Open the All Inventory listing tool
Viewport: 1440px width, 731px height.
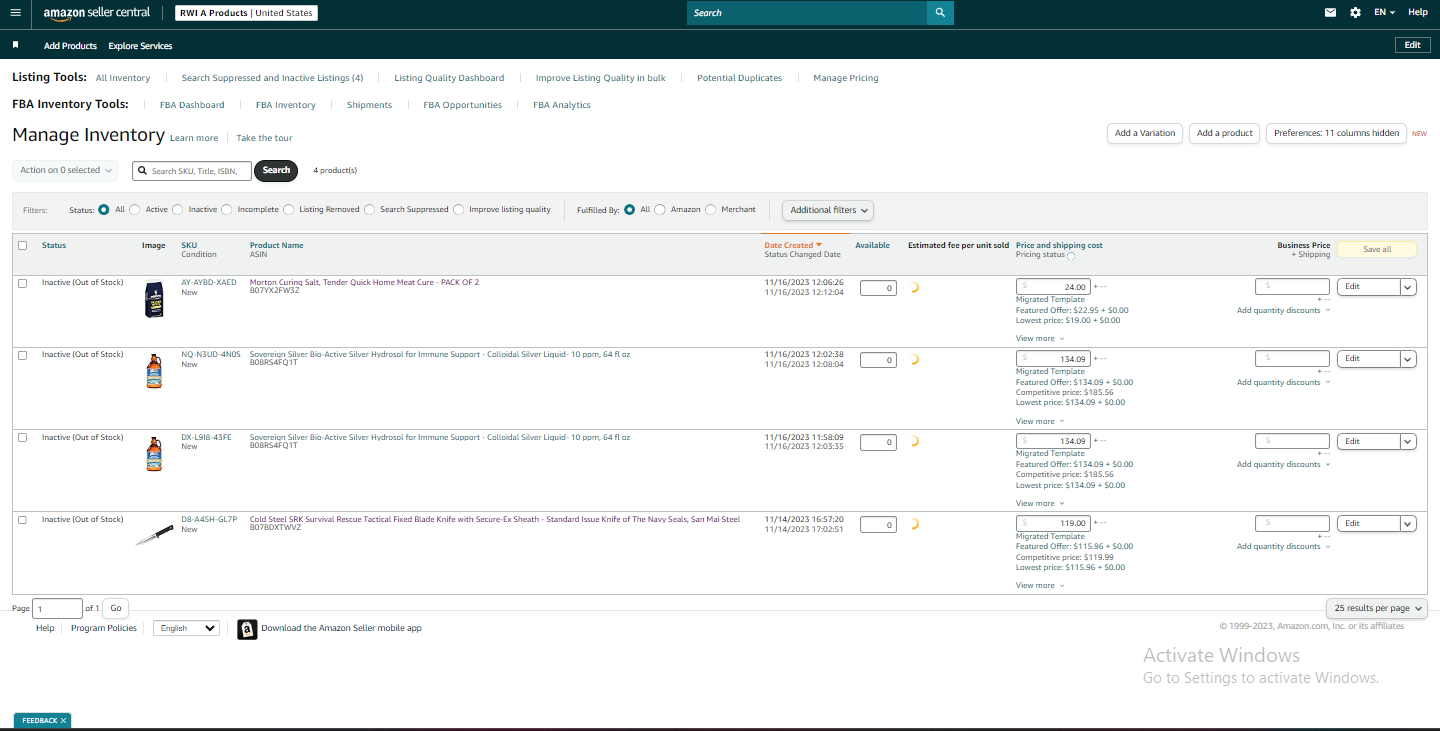tap(123, 78)
